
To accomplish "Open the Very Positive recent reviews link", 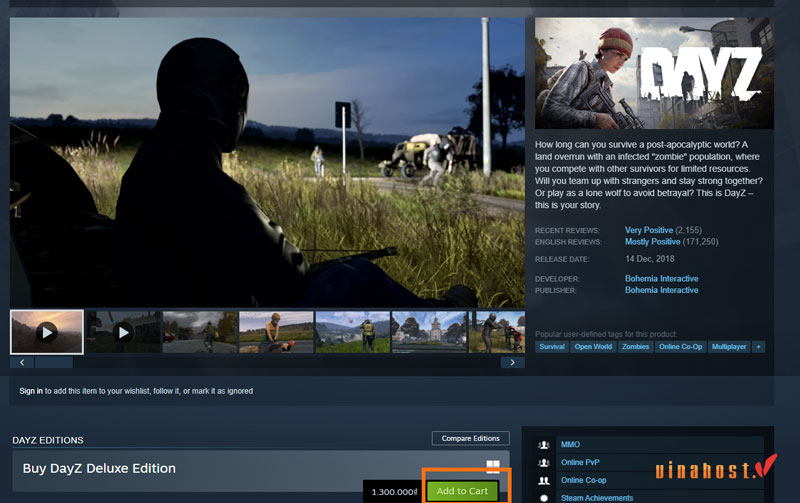I will coord(648,230).
